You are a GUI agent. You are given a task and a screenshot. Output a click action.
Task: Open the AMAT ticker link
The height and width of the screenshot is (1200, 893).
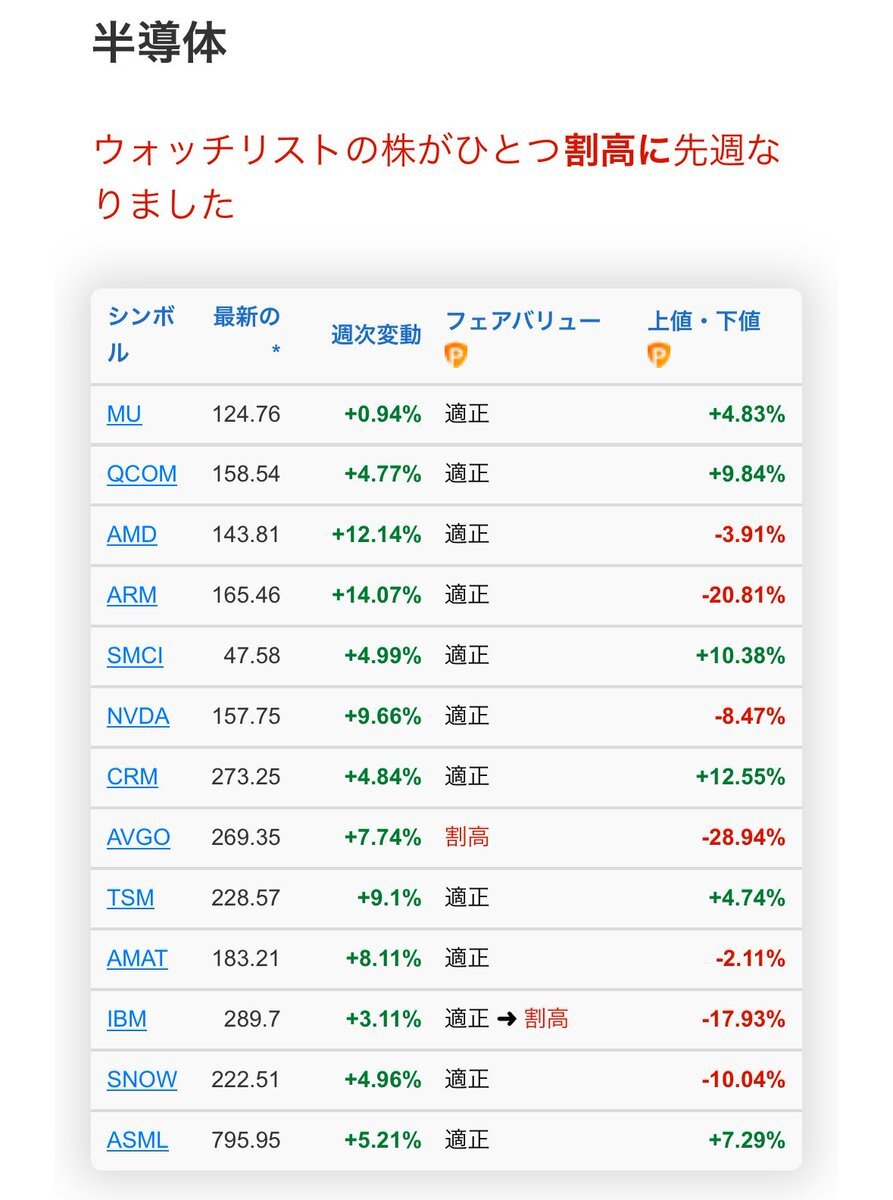click(x=137, y=958)
